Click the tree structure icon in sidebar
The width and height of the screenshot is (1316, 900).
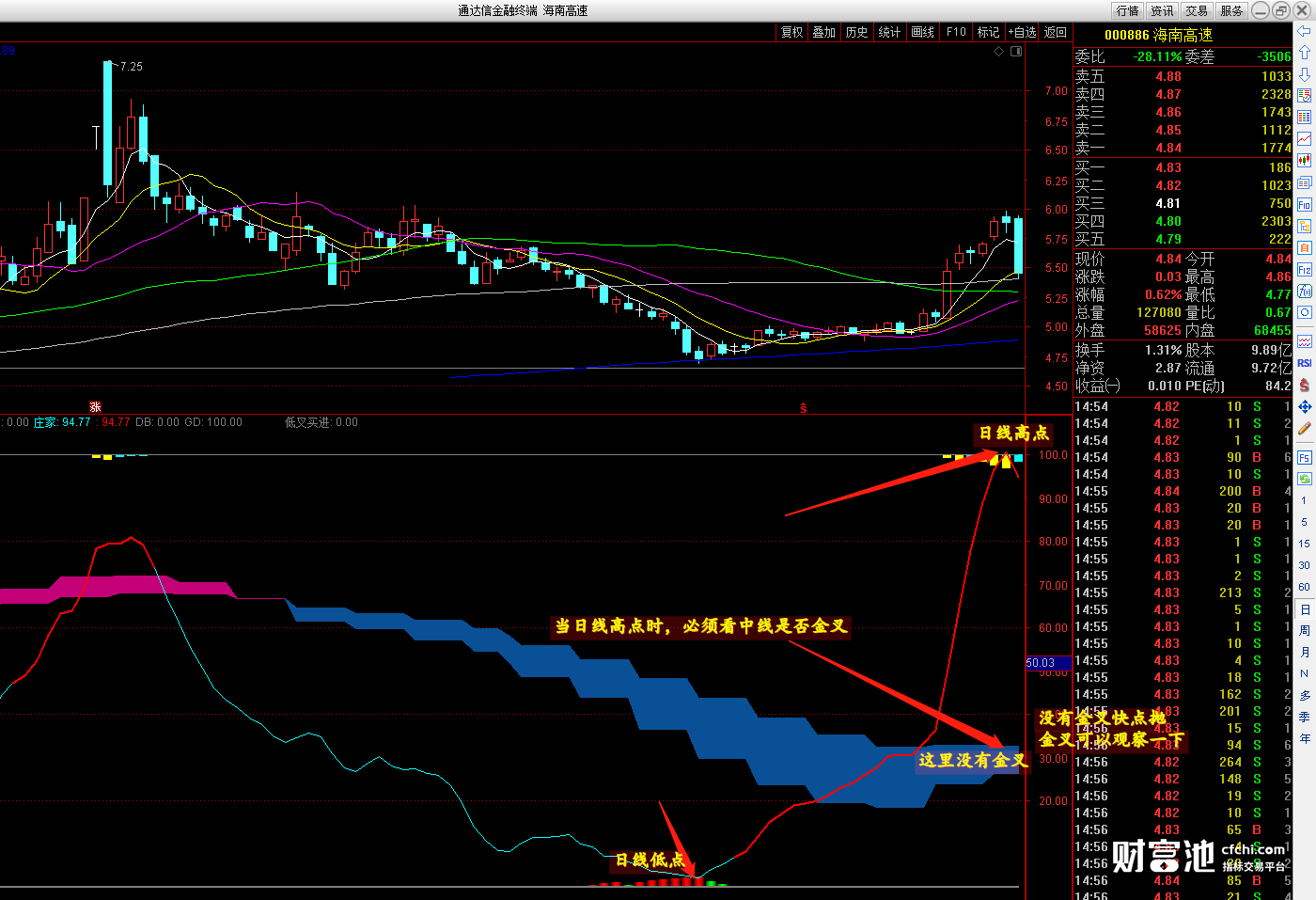pyautogui.click(x=1304, y=226)
